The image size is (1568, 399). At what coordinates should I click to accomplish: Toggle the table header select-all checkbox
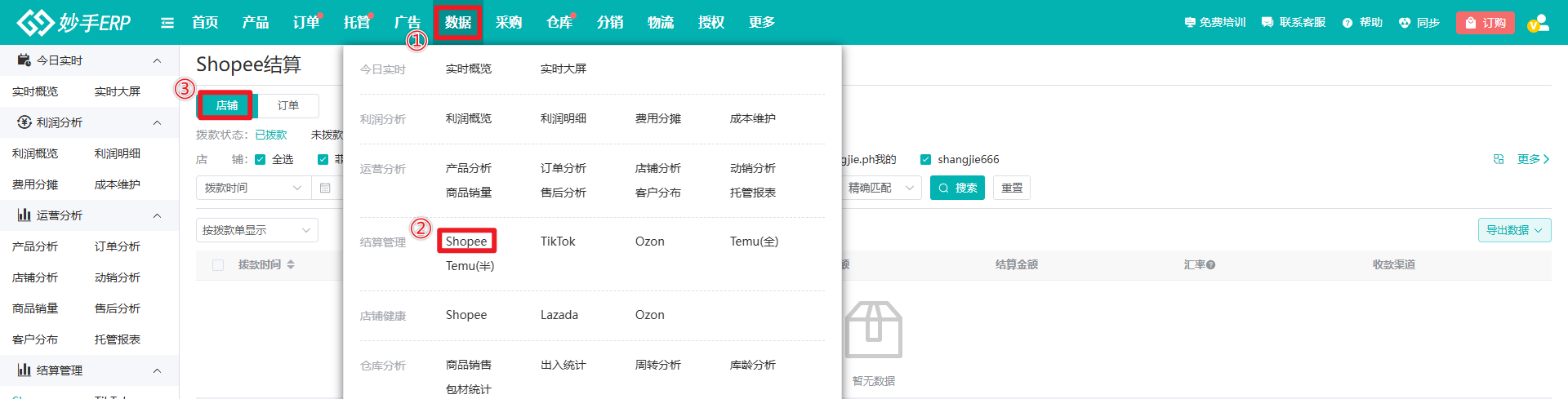218,265
